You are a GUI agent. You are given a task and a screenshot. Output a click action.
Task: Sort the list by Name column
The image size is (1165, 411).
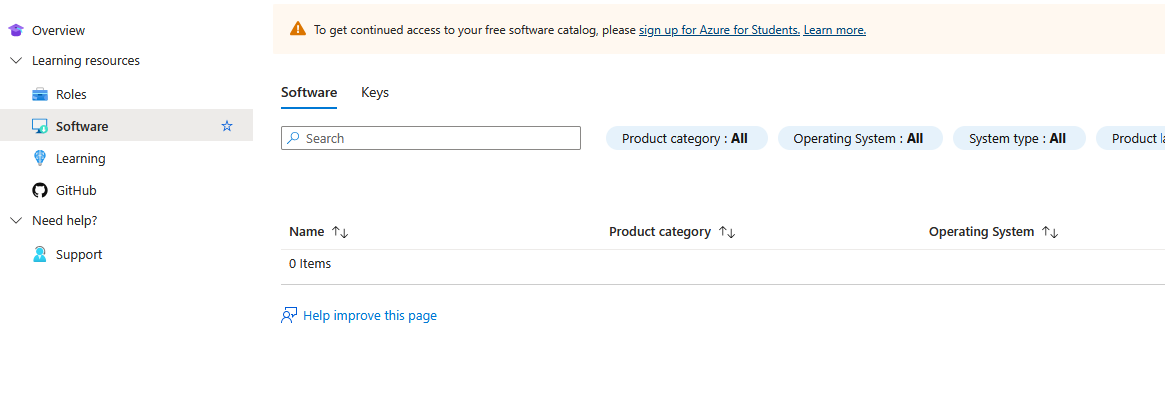340,232
